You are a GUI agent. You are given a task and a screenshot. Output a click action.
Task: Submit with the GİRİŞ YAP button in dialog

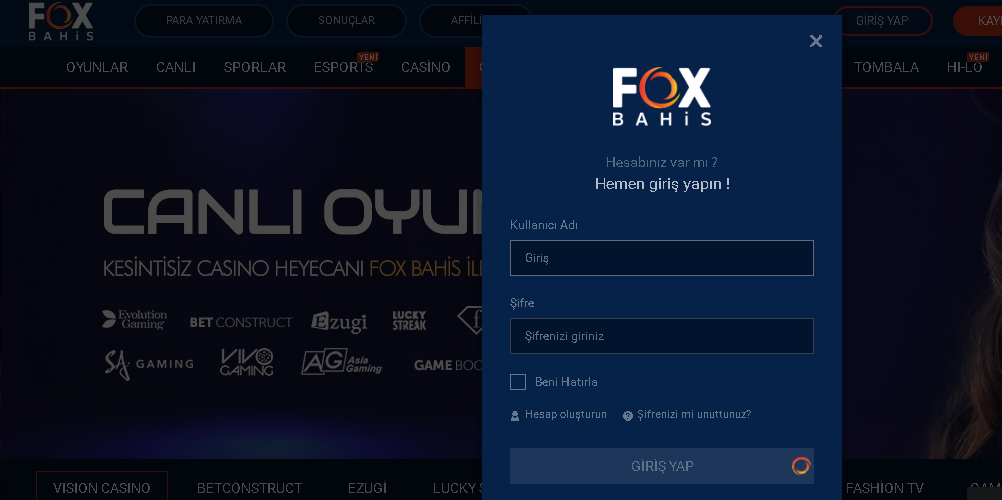[x=661, y=465]
